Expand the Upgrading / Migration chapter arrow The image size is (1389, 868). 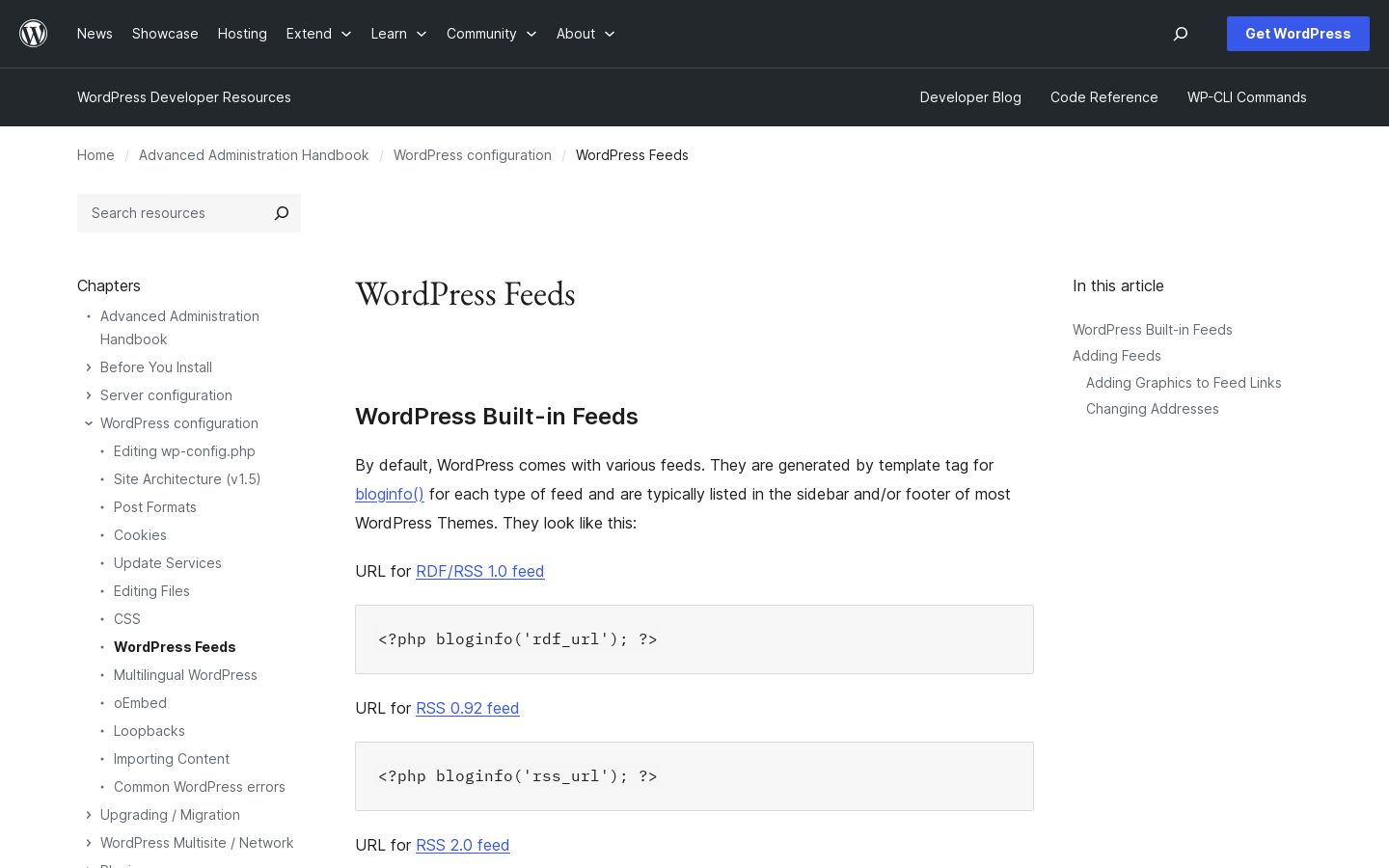point(89,815)
